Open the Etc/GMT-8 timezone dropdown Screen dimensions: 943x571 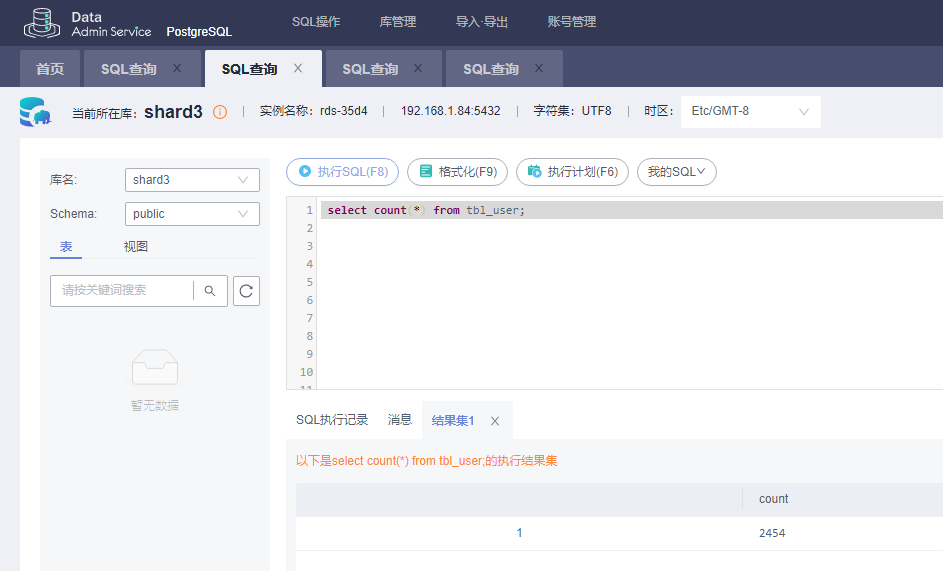click(x=751, y=112)
